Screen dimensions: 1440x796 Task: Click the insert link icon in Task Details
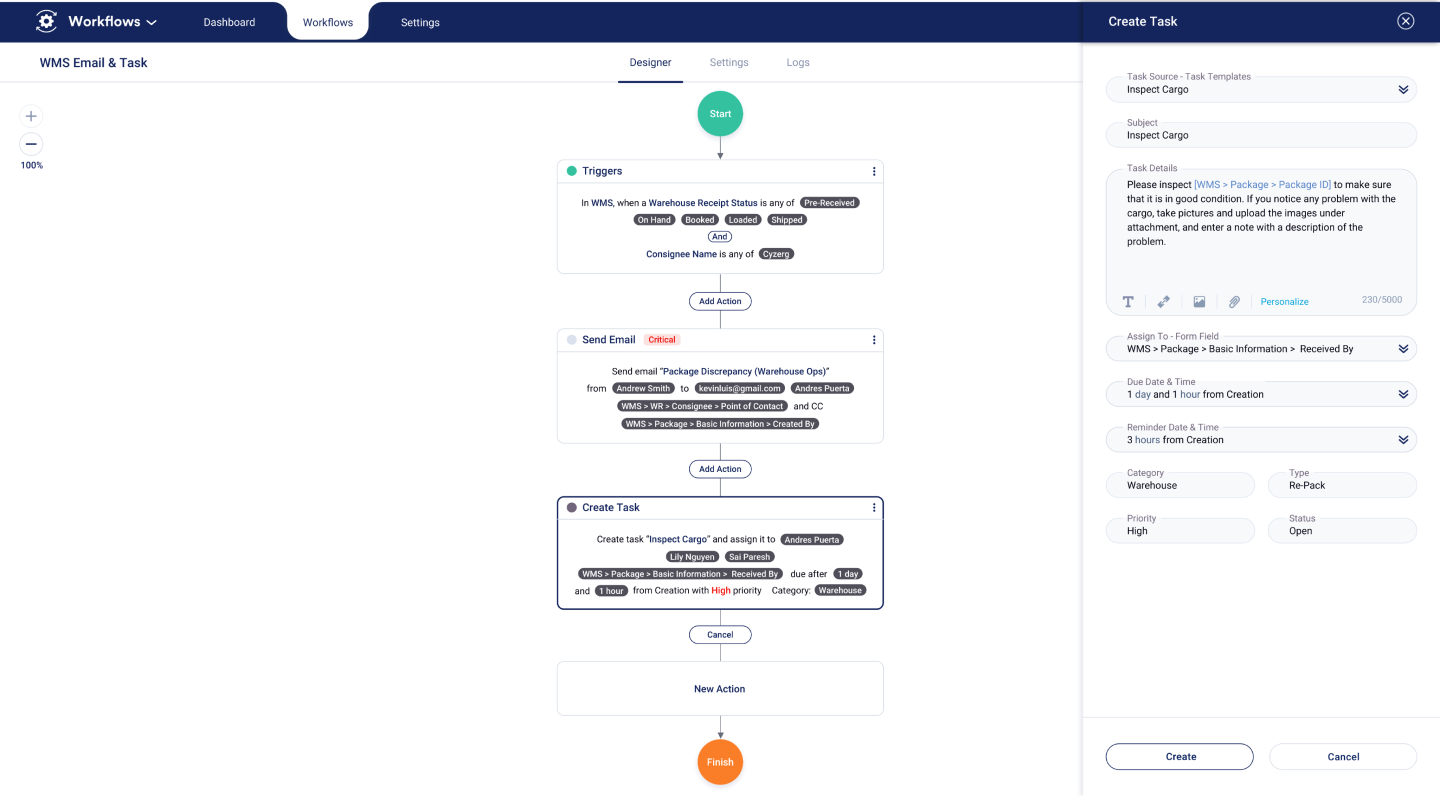1163,302
